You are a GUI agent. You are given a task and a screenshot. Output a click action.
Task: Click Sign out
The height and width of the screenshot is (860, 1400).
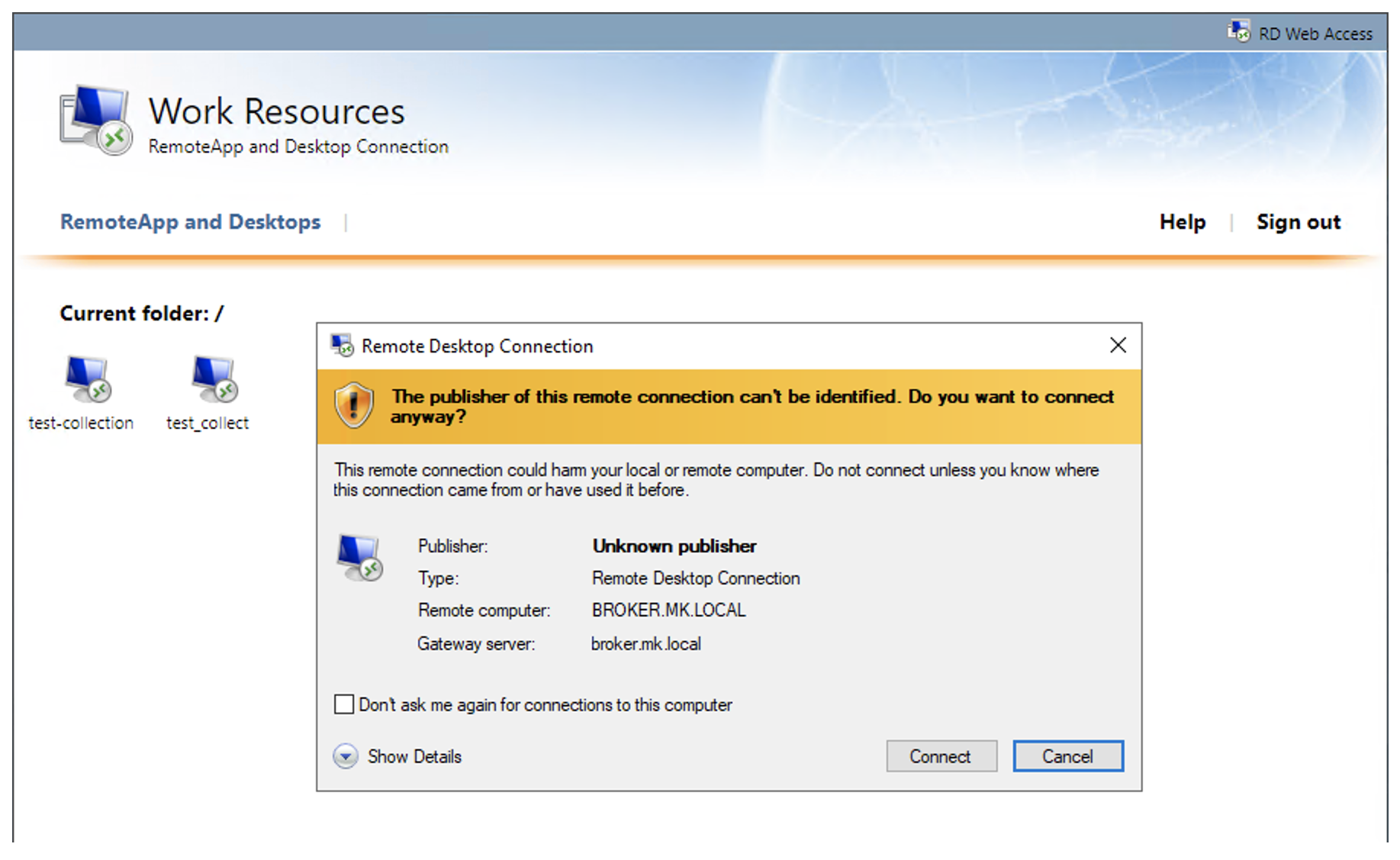coord(1299,222)
